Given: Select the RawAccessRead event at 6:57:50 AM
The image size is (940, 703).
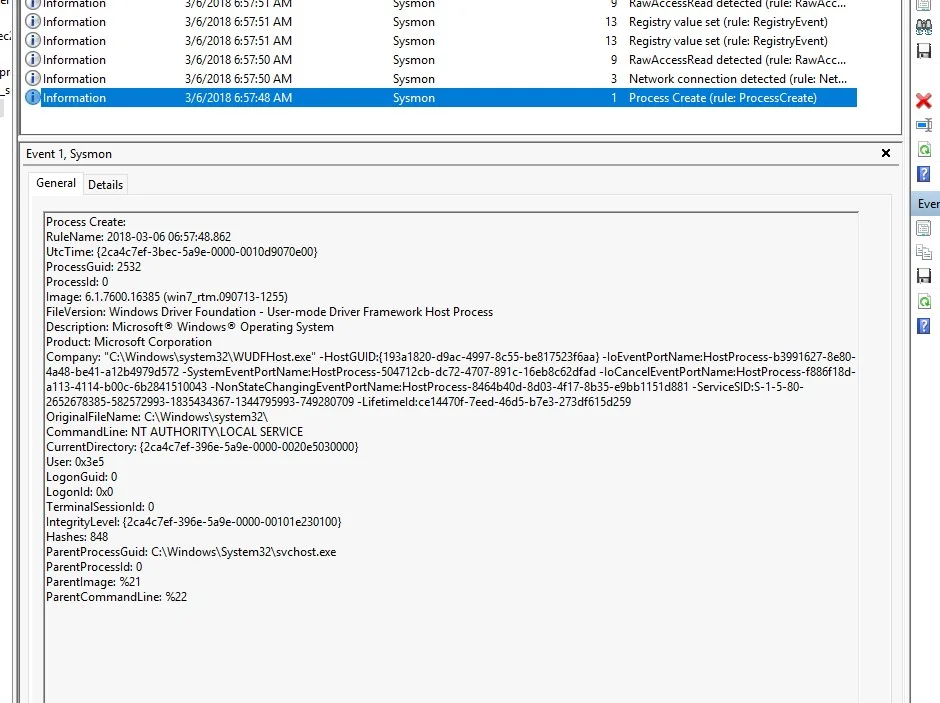Looking at the screenshot, I should pyautogui.click(x=440, y=60).
